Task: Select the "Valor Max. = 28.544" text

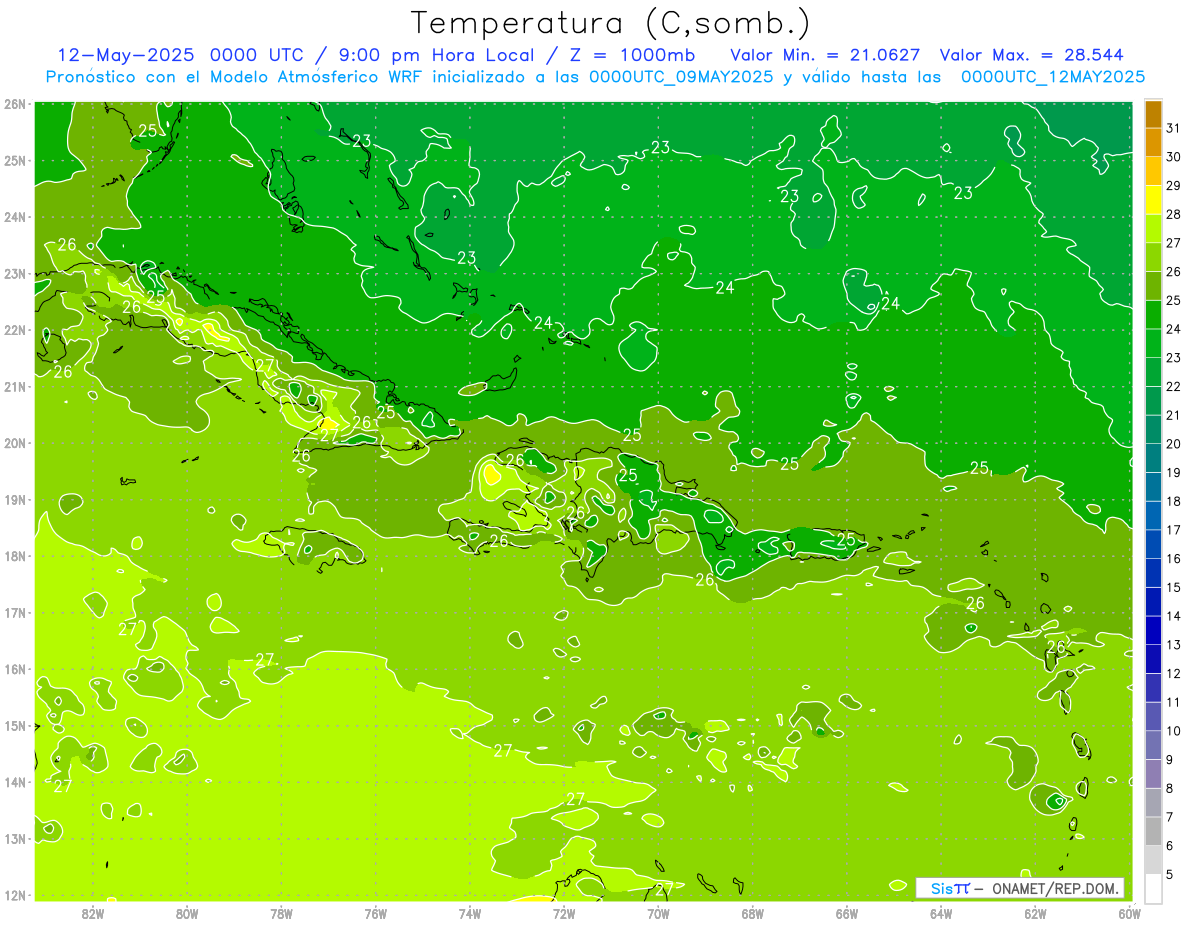Action: 1031,55
